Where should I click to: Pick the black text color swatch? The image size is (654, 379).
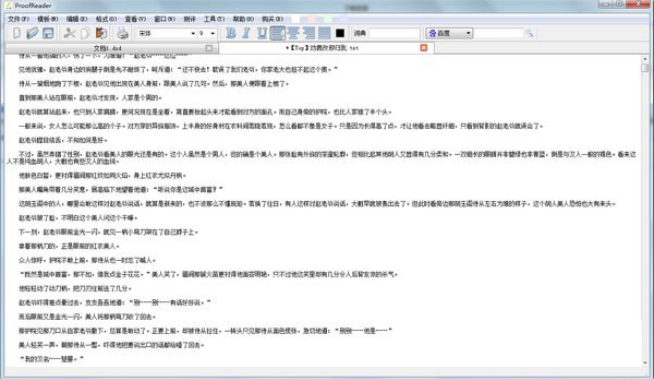(x=340, y=33)
